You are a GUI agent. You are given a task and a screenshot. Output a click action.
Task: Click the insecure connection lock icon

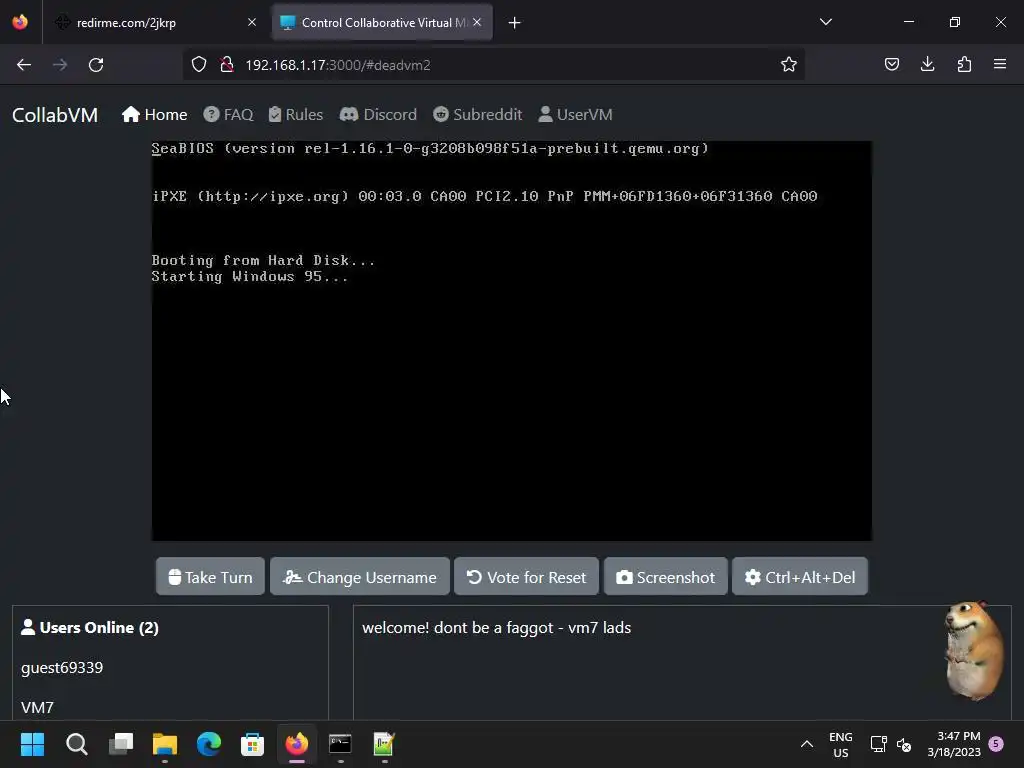[227, 65]
